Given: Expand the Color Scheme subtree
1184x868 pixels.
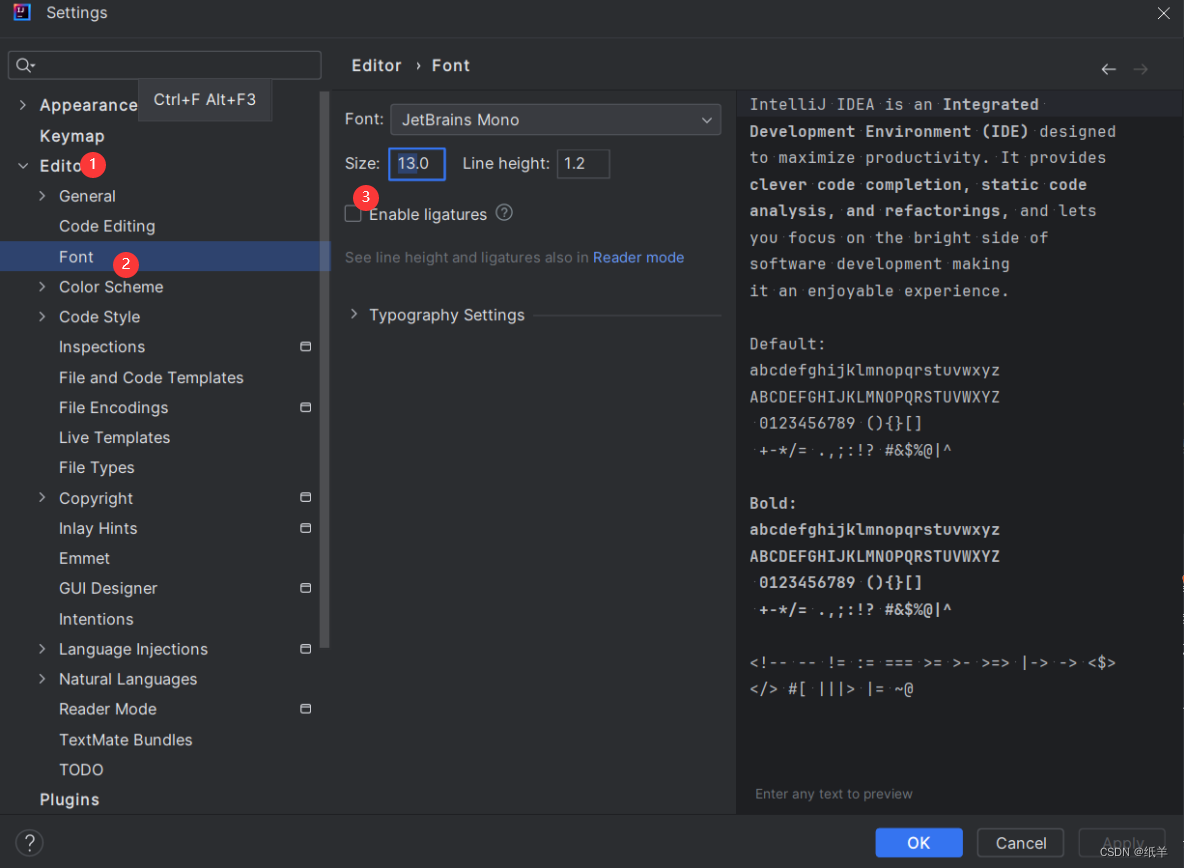Looking at the screenshot, I should (x=42, y=286).
